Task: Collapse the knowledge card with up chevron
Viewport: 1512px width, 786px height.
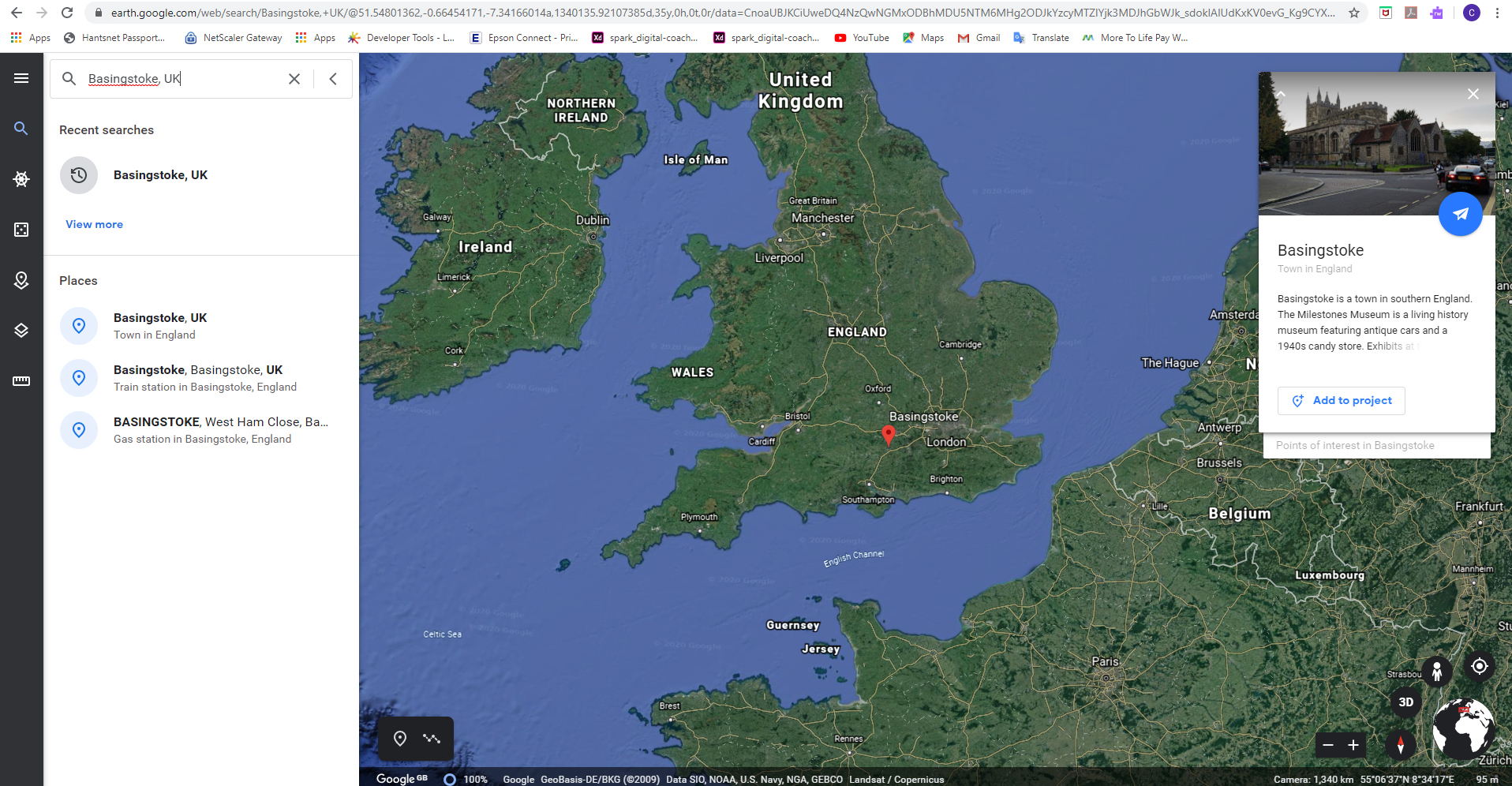Action: click(x=1281, y=94)
